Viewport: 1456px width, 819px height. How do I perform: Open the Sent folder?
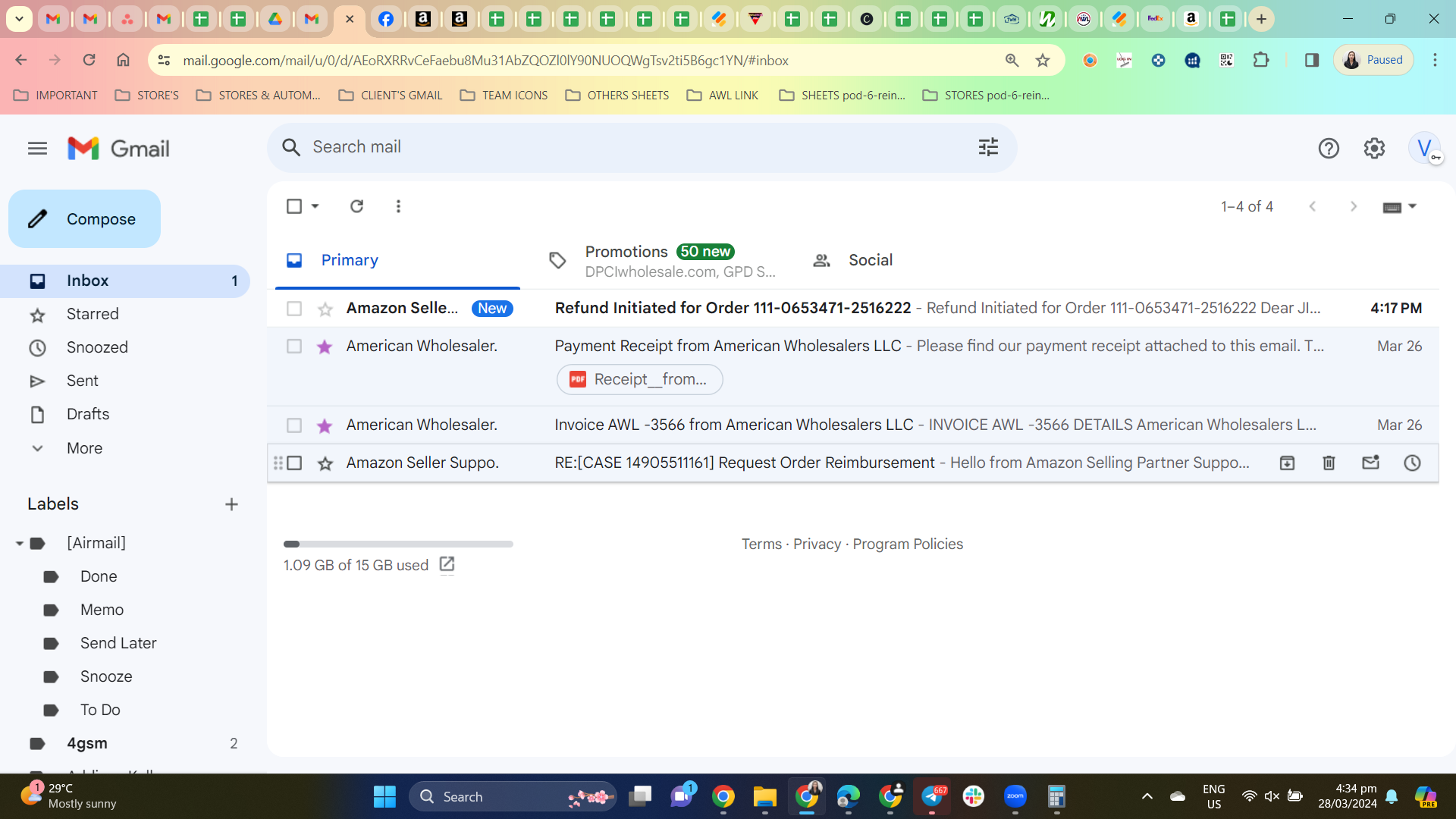pyautogui.click(x=125, y=381)
